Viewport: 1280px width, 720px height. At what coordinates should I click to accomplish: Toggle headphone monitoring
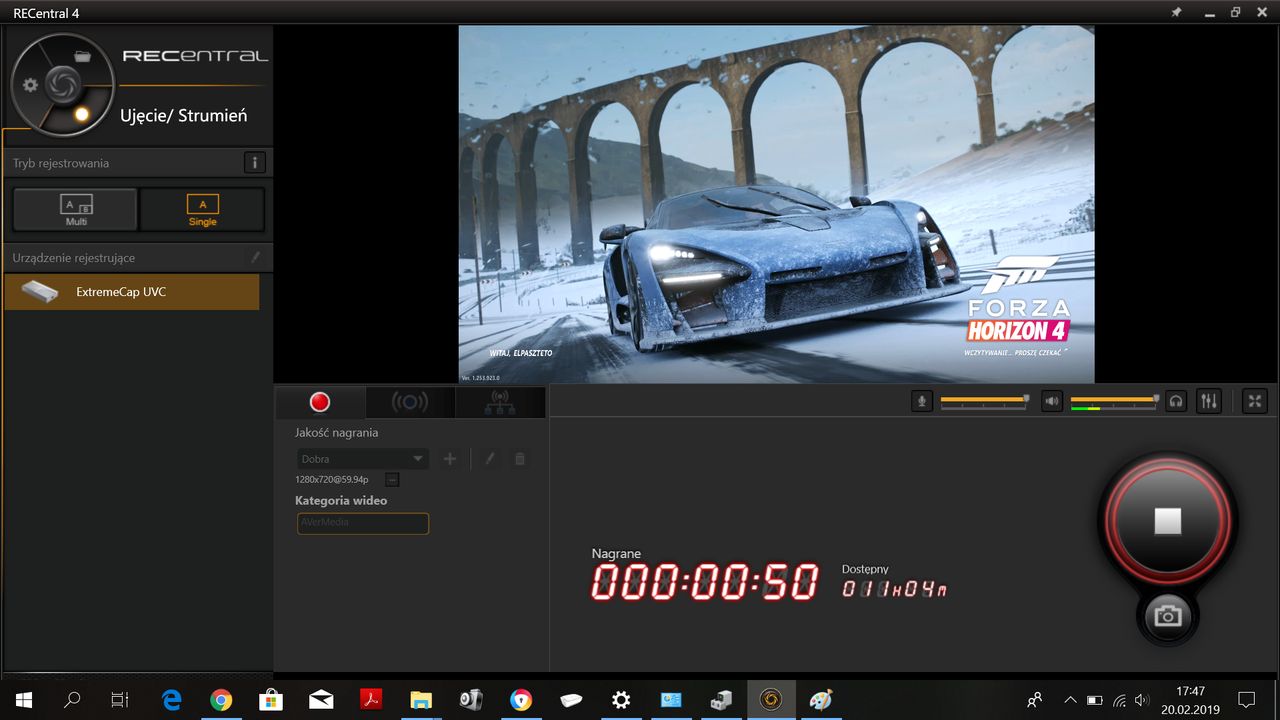pos(1177,401)
